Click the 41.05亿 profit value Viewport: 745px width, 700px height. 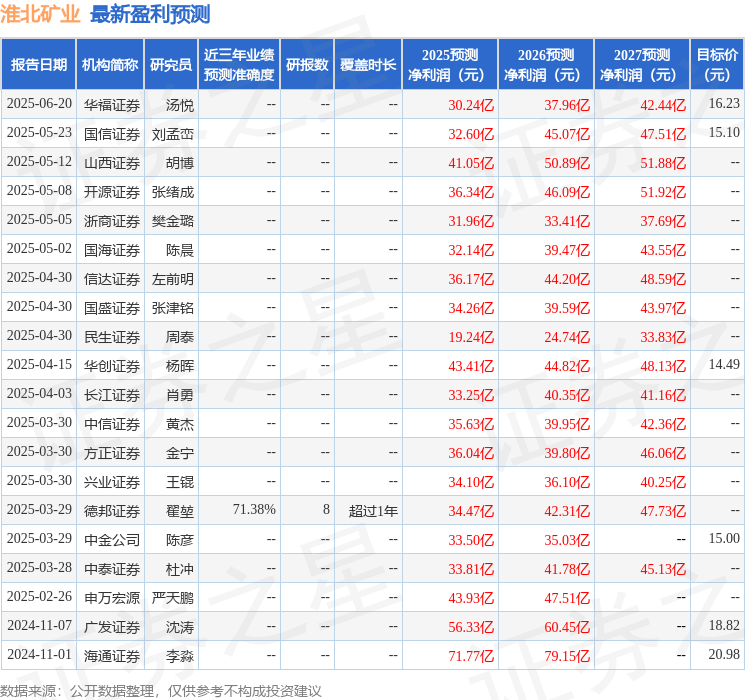pos(471,163)
